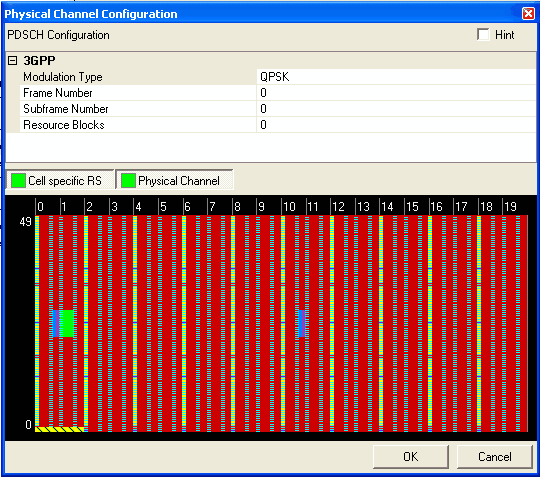The image size is (540, 477).
Task: Click the blue block in slot 10
Action: (302, 323)
